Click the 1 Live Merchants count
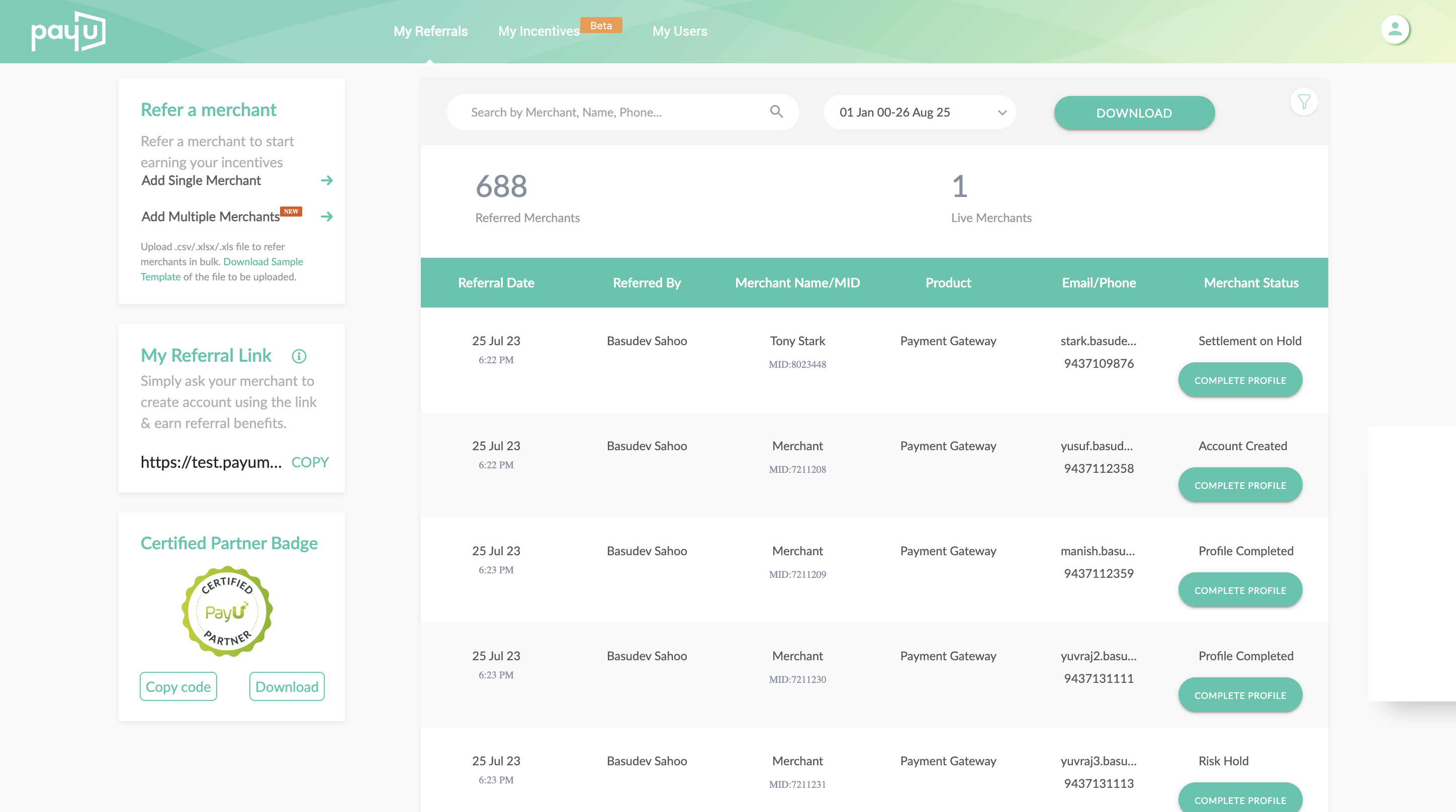The height and width of the screenshot is (812, 1456). (x=960, y=186)
